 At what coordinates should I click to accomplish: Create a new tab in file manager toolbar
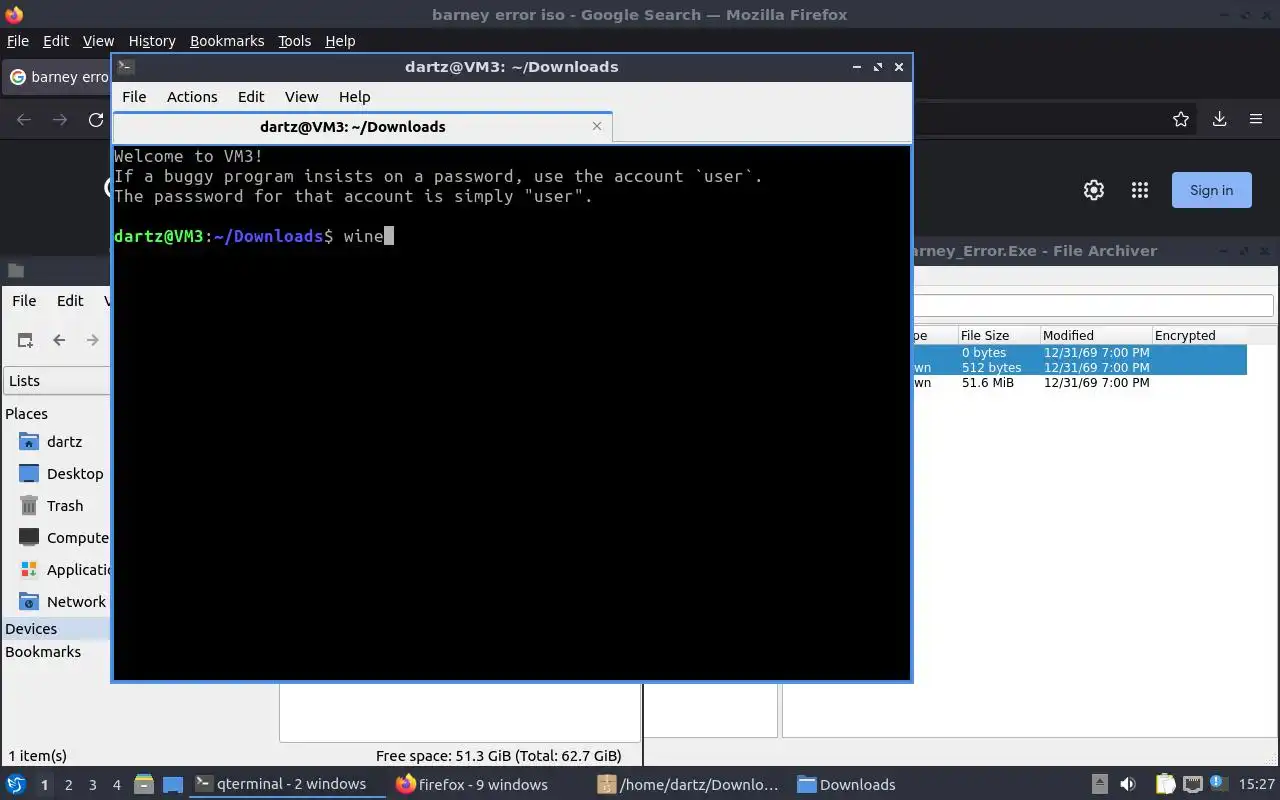pyautogui.click(x=25, y=340)
